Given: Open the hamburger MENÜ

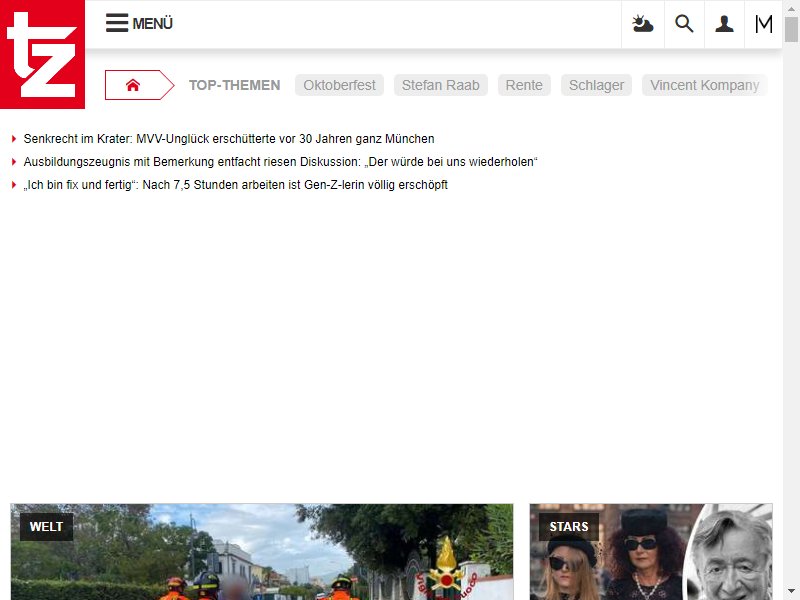Looking at the screenshot, I should pyautogui.click(x=139, y=23).
